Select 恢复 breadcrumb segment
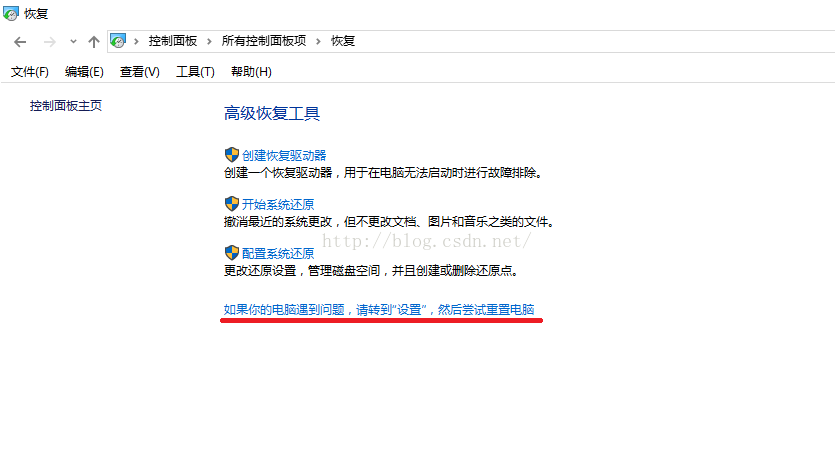 click(343, 41)
